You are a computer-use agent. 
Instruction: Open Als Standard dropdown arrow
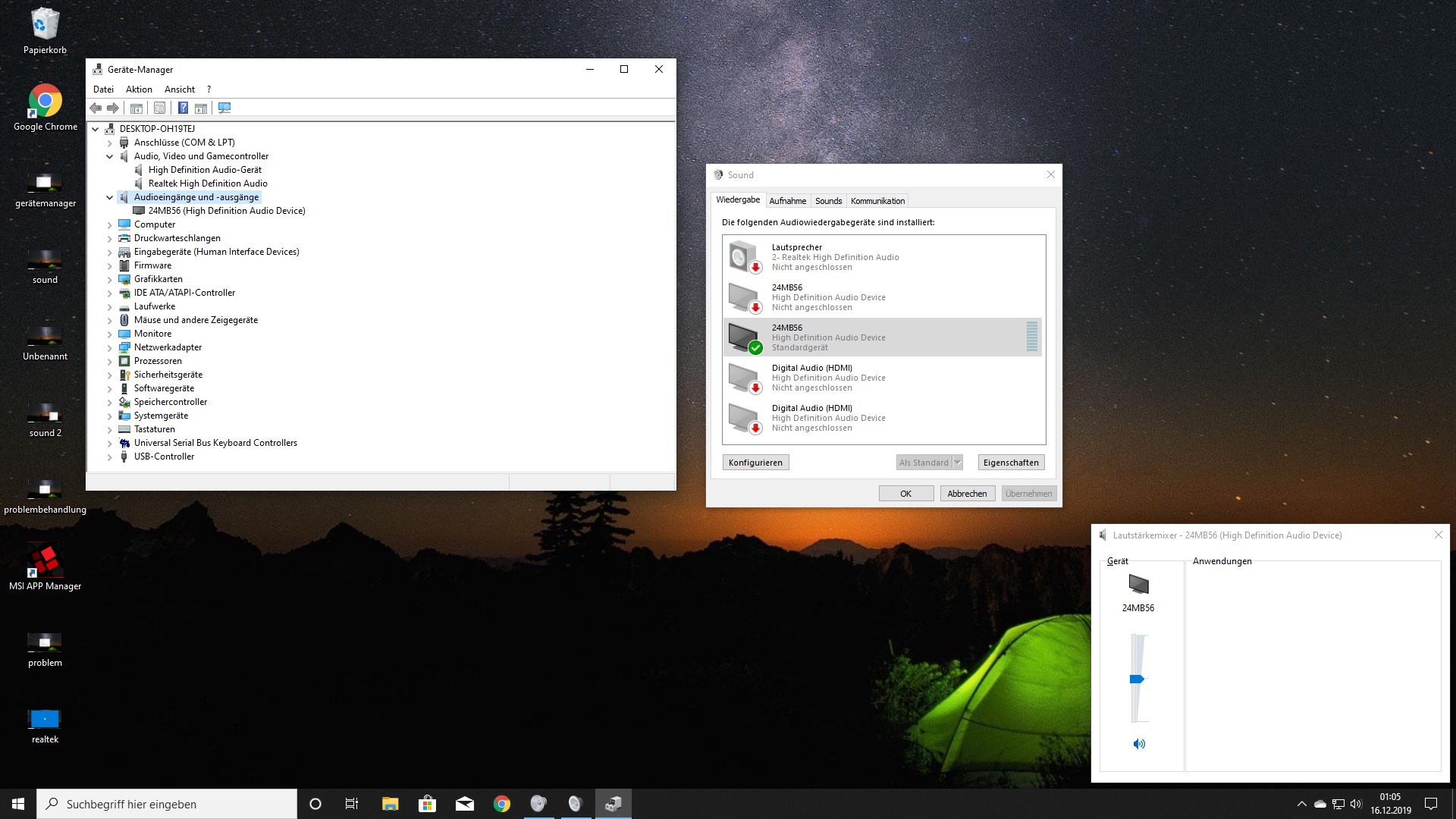coord(958,463)
